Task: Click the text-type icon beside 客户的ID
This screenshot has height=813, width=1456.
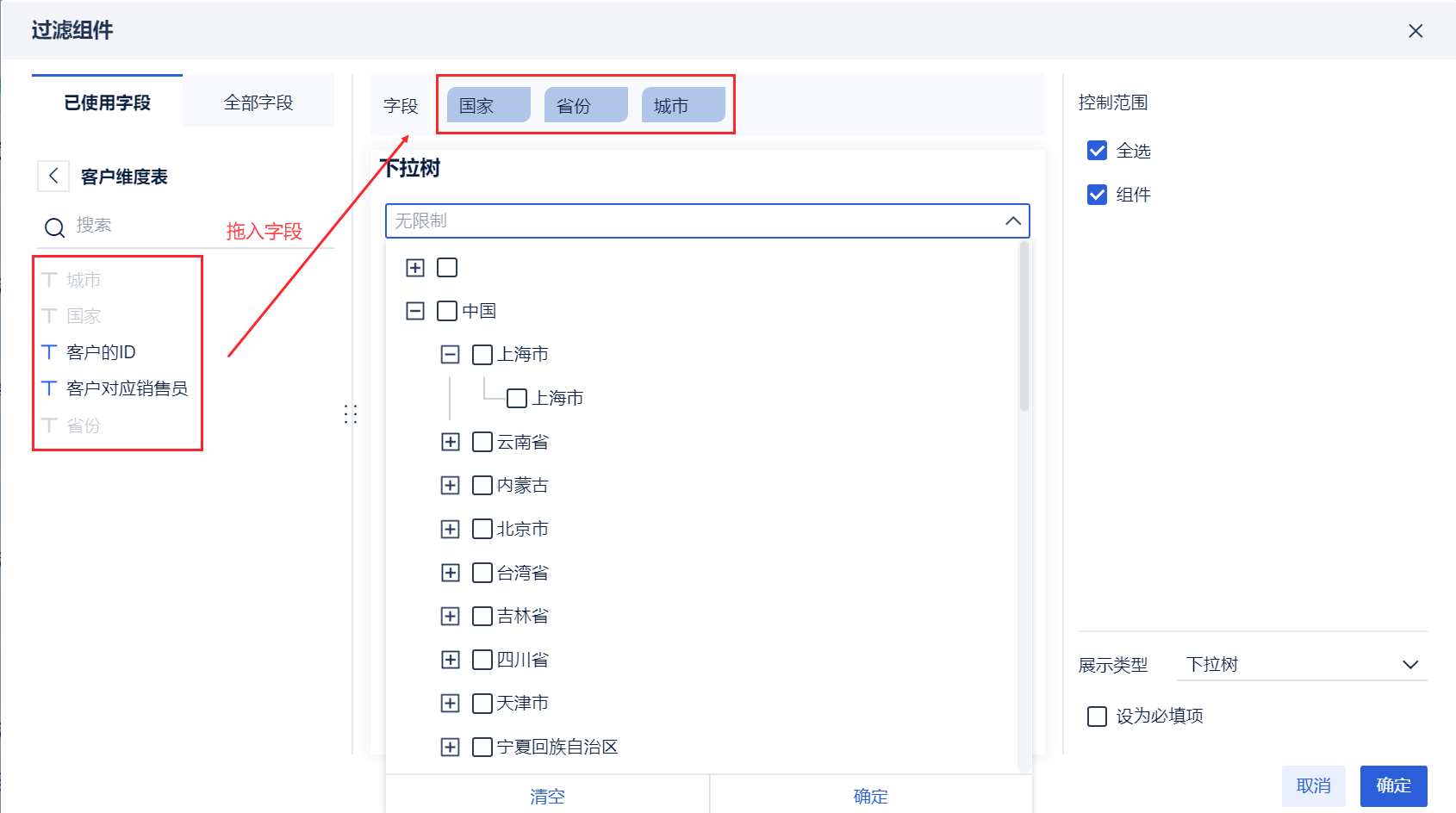Action: (x=50, y=352)
